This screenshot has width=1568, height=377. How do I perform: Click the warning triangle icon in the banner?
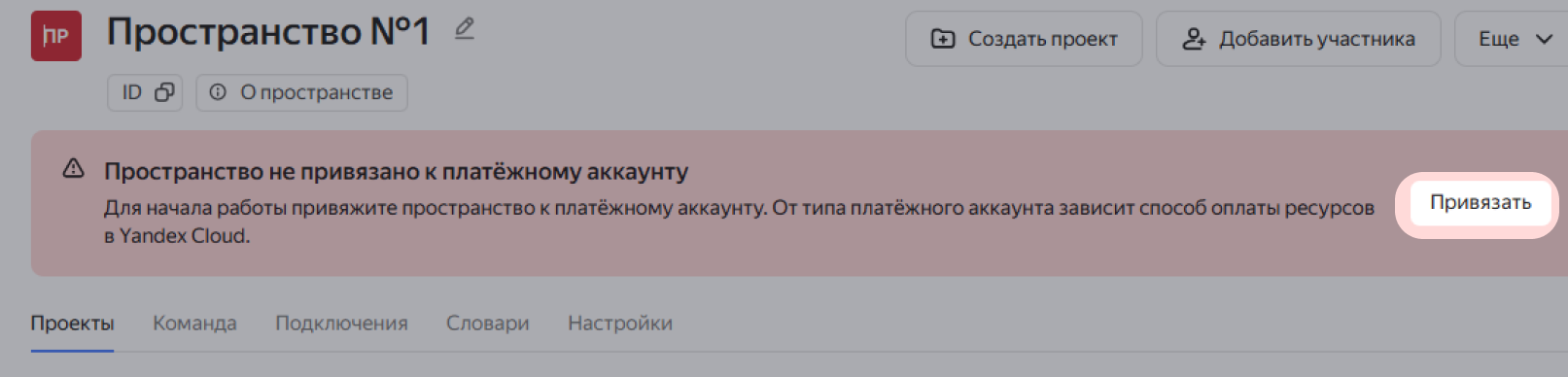pyautogui.click(x=74, y=169)
